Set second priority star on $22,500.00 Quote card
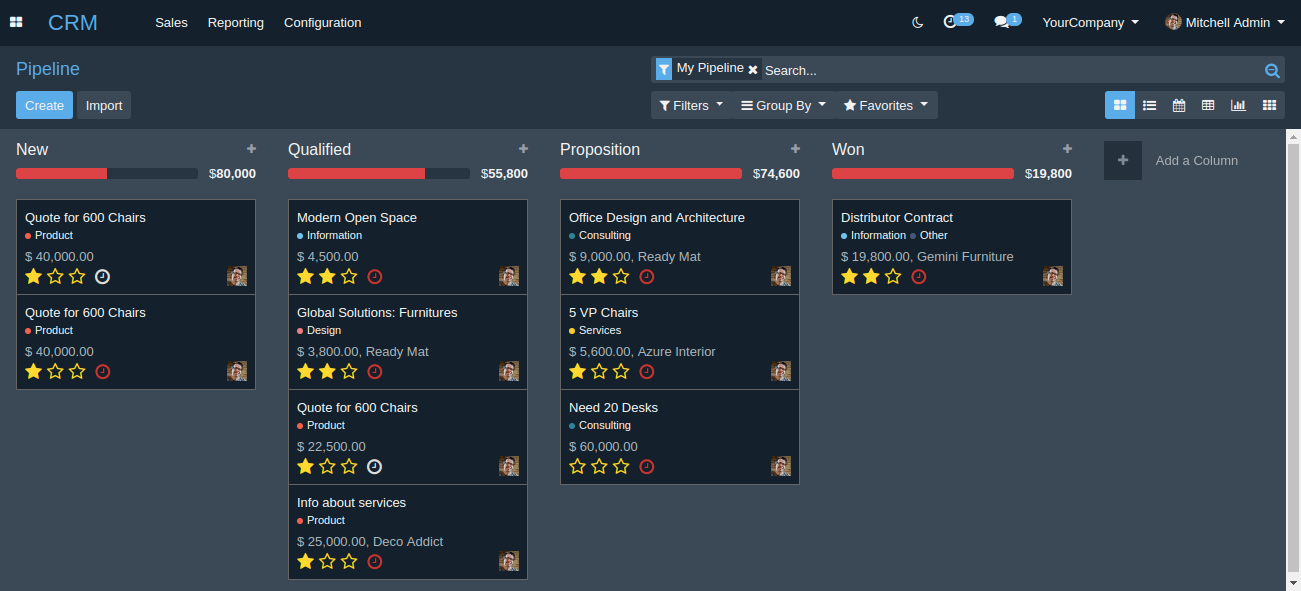 [x=327, y=466]
